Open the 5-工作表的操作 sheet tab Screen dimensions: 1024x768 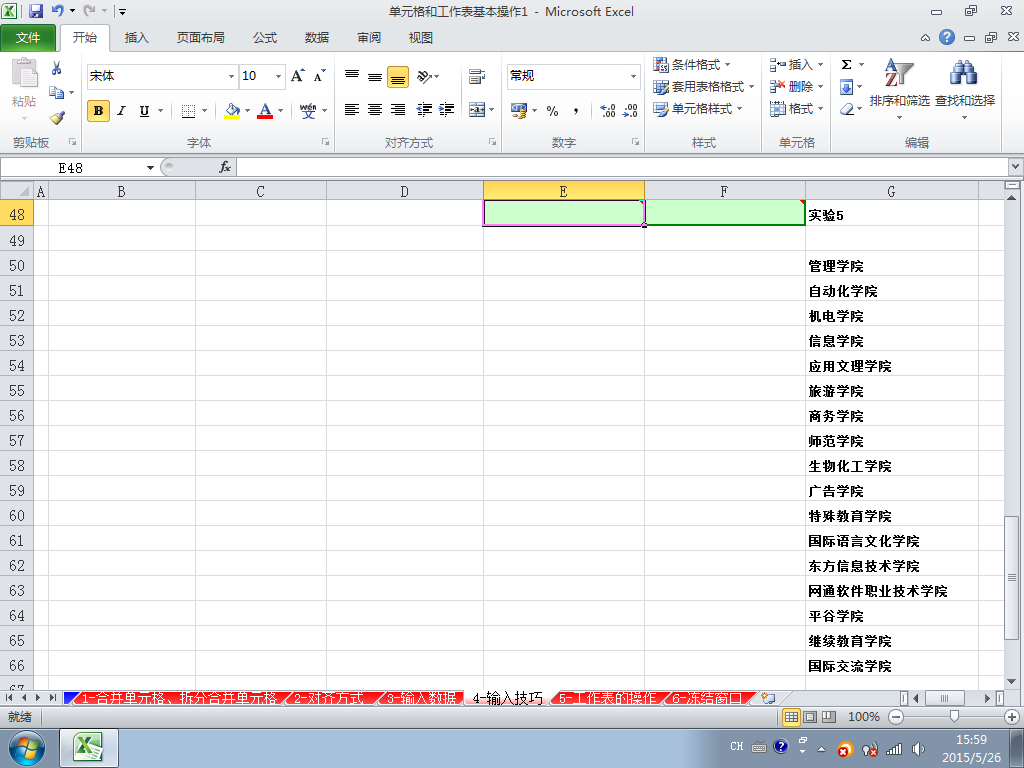pyautogui.click(x=607, y=697)
